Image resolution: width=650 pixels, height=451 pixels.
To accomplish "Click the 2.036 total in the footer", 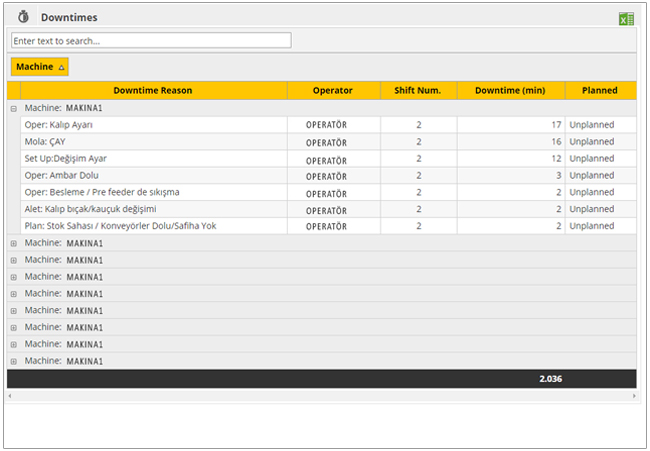I will click(551, 379).
